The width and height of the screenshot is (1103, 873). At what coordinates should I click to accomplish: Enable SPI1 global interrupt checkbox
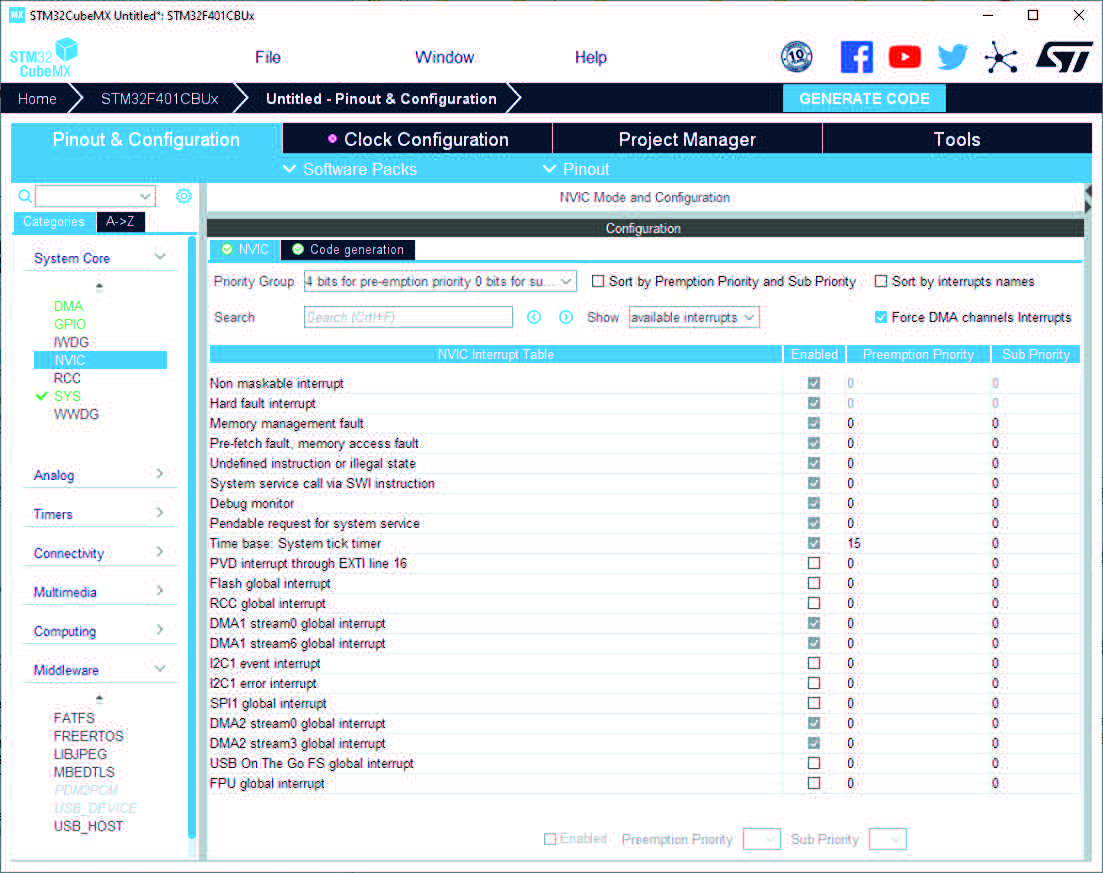(814, 703)
